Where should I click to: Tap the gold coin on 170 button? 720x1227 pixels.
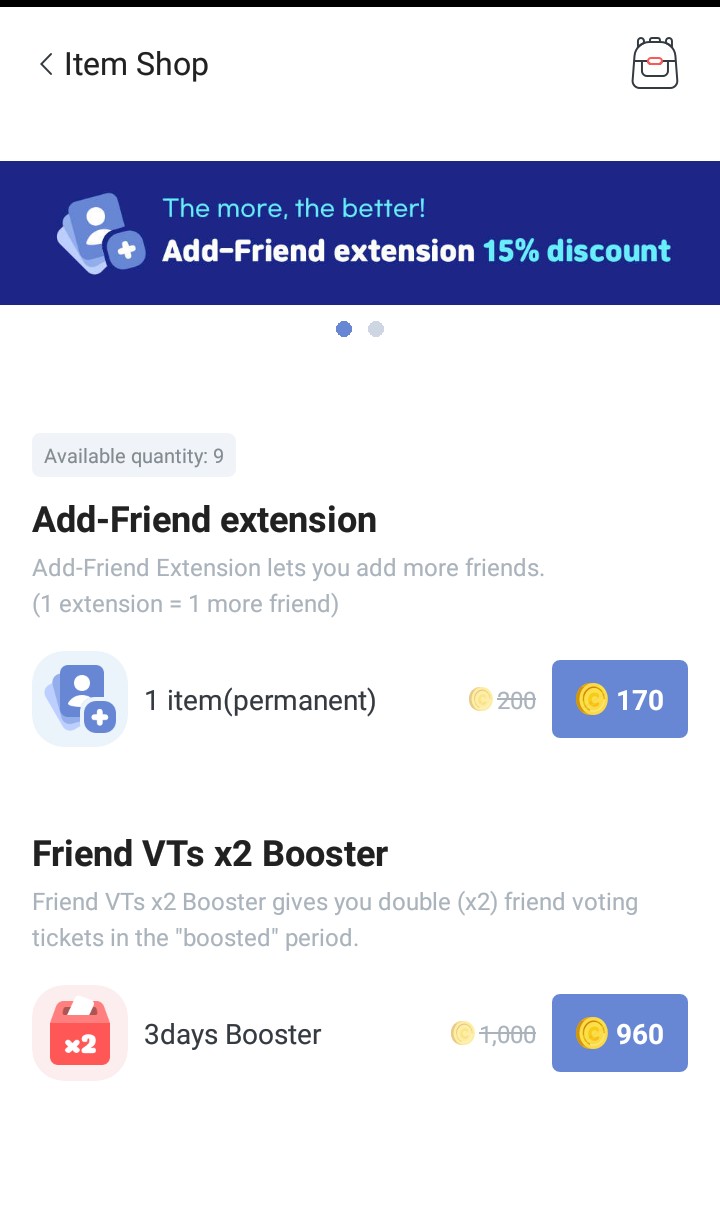pyautogui.click(x=592, y=699)
